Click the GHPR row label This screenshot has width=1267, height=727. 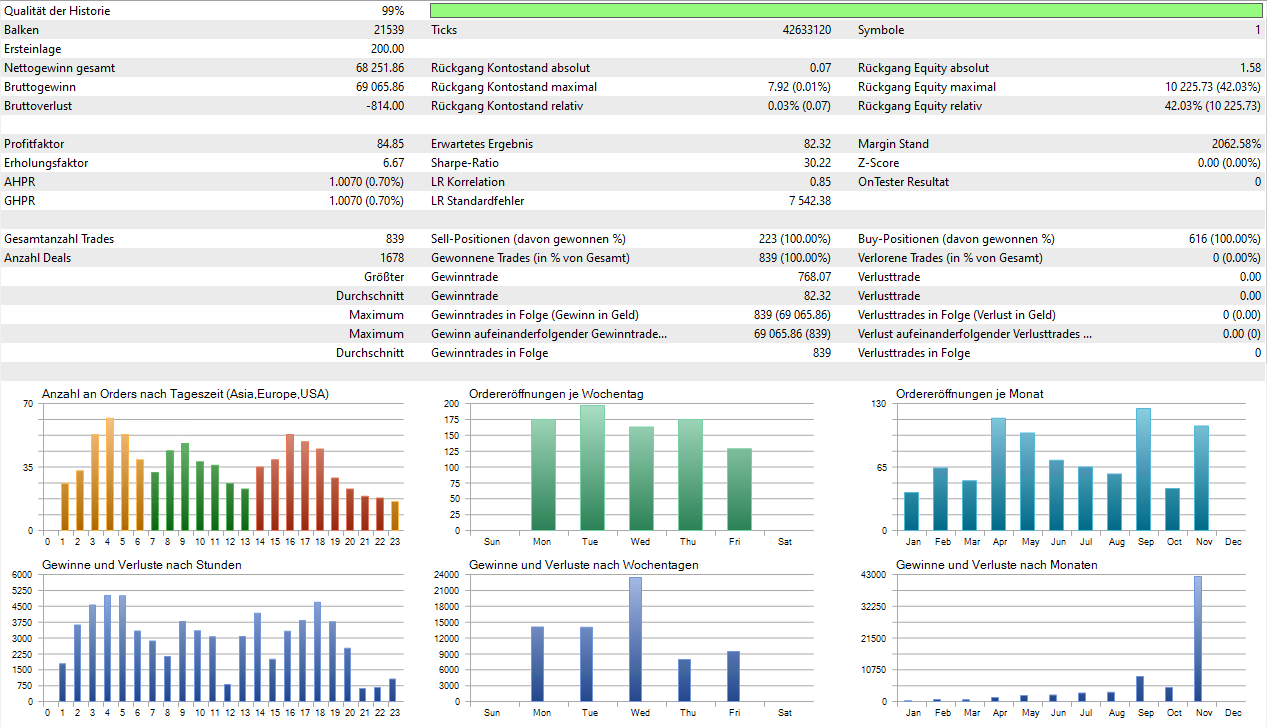20,201
